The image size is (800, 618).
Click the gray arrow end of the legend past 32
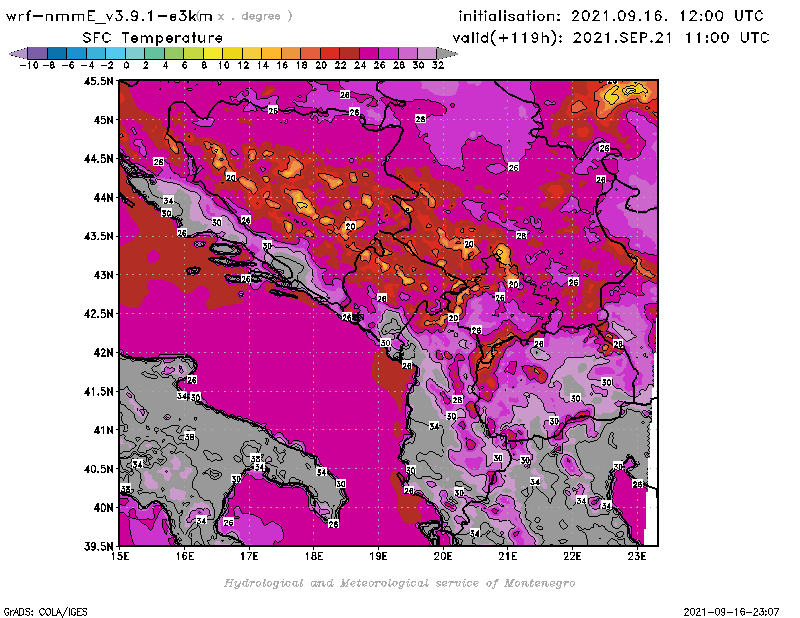[447, 53]
